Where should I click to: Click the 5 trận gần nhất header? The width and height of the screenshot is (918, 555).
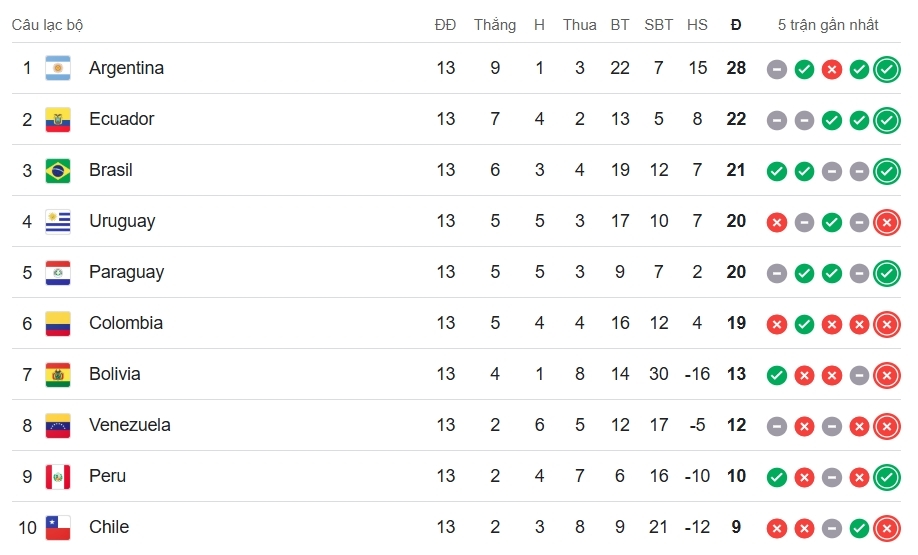(828, 25)
